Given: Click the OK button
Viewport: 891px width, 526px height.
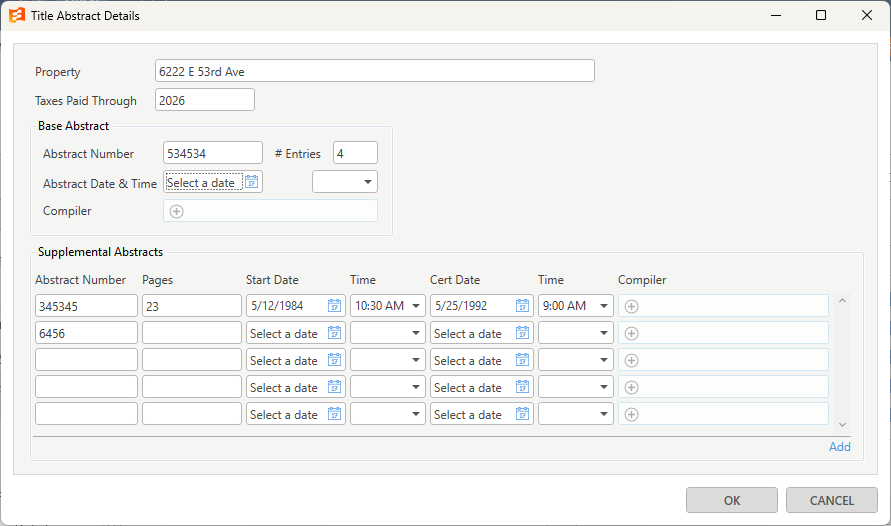Looking at the screenshot, I should pyautogui.click(x=732, y=500).
